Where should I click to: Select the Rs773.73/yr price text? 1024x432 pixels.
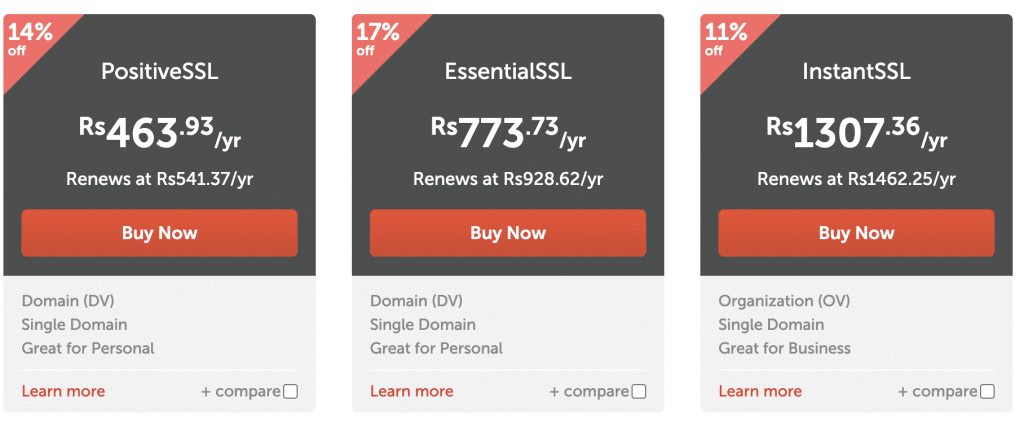tap(508, 131)
